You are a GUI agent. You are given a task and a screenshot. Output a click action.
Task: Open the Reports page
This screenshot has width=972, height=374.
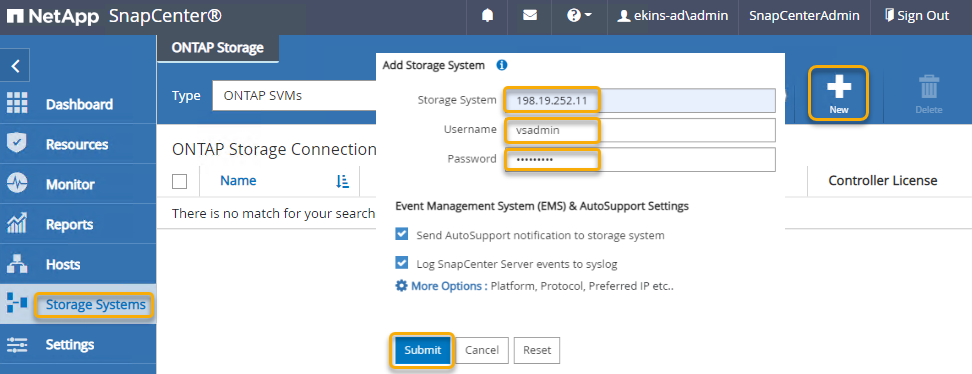[69, 225]
